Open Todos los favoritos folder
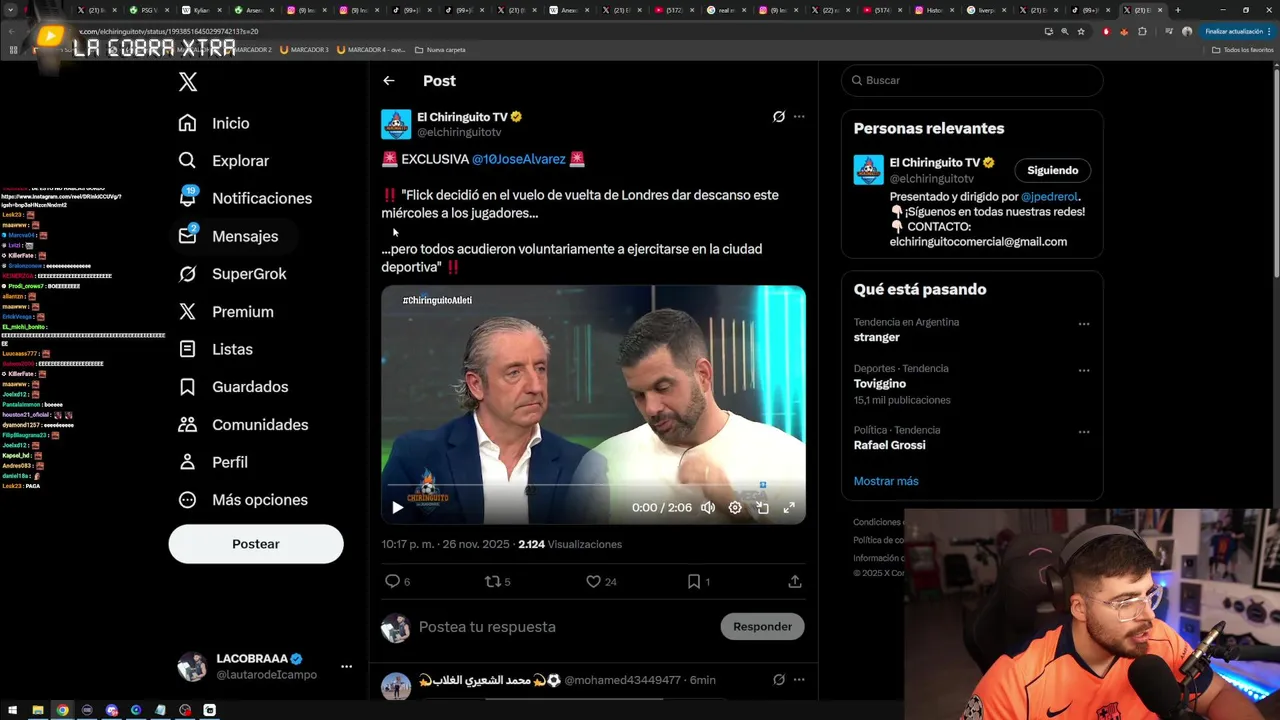 [x=1243, y=50]
